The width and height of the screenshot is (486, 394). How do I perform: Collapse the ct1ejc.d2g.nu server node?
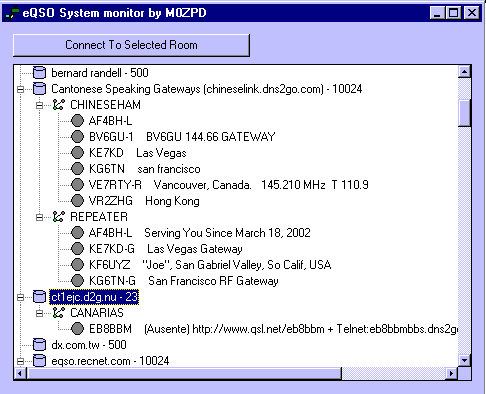coord(20,297)
